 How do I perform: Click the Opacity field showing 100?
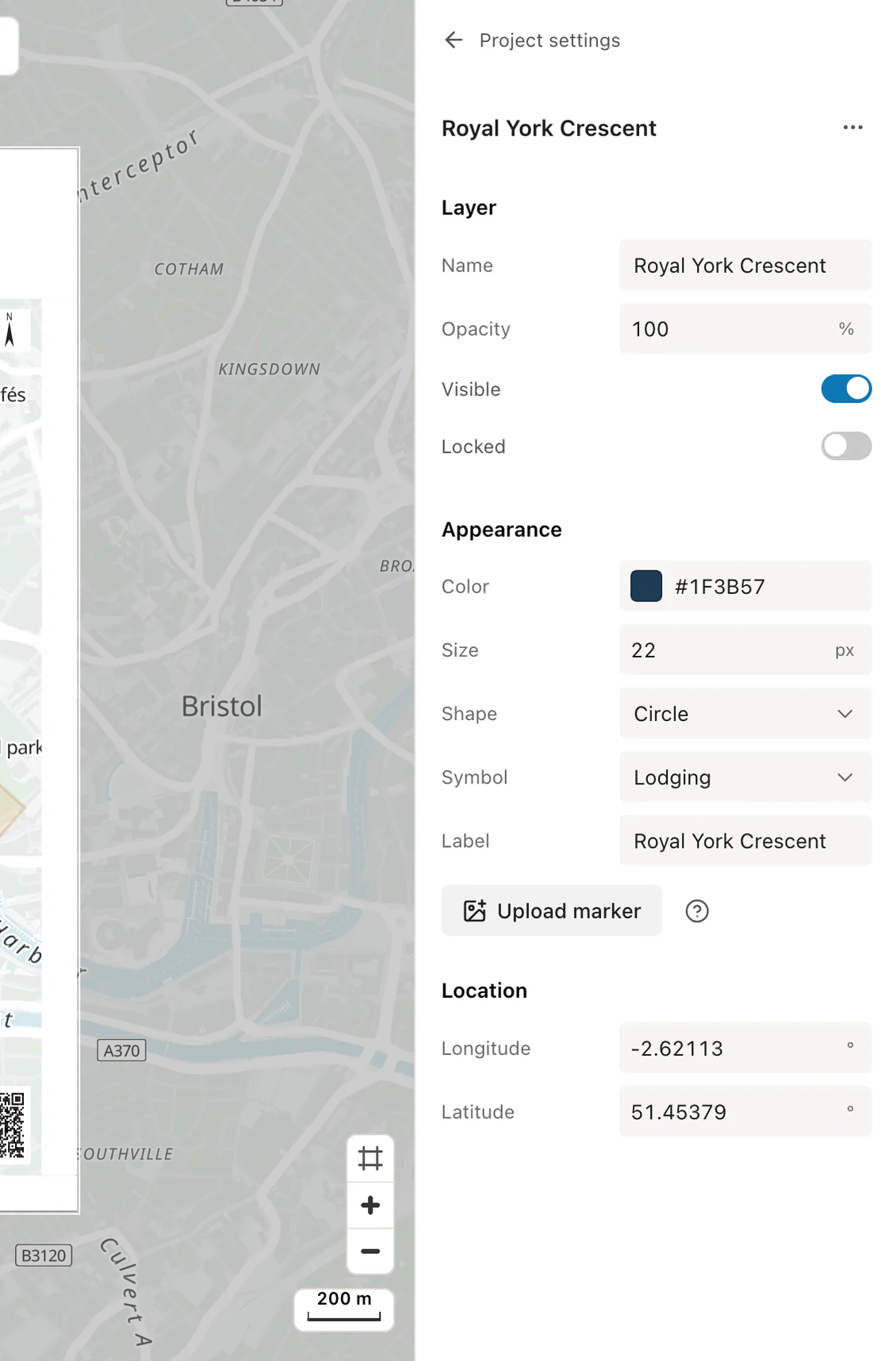pyautogui.click(x=745, y=328)
